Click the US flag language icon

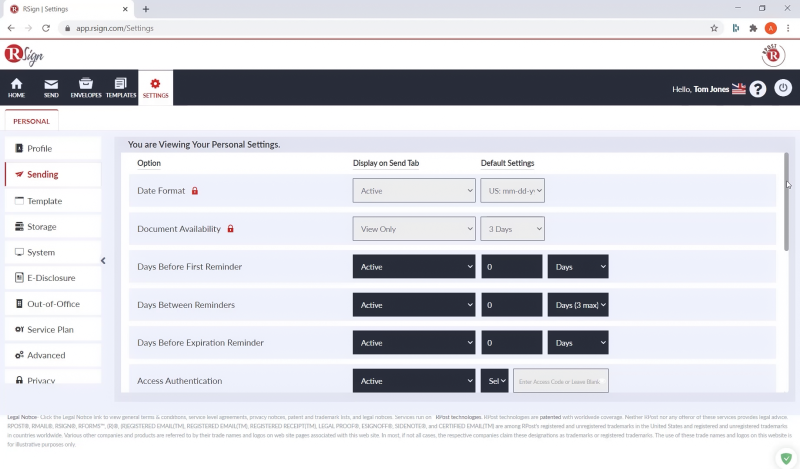click(x=738, y=89)
